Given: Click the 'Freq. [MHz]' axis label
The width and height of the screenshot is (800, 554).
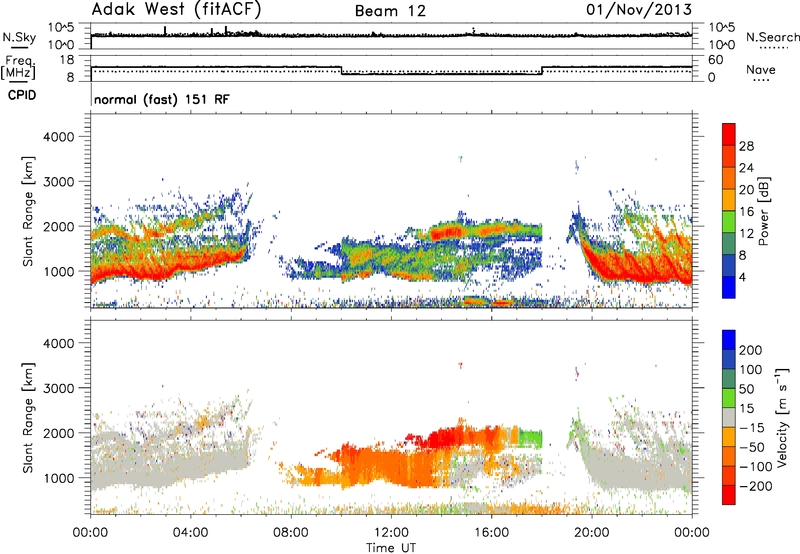Looking at the screenshot, I should [x=19, y=68].
